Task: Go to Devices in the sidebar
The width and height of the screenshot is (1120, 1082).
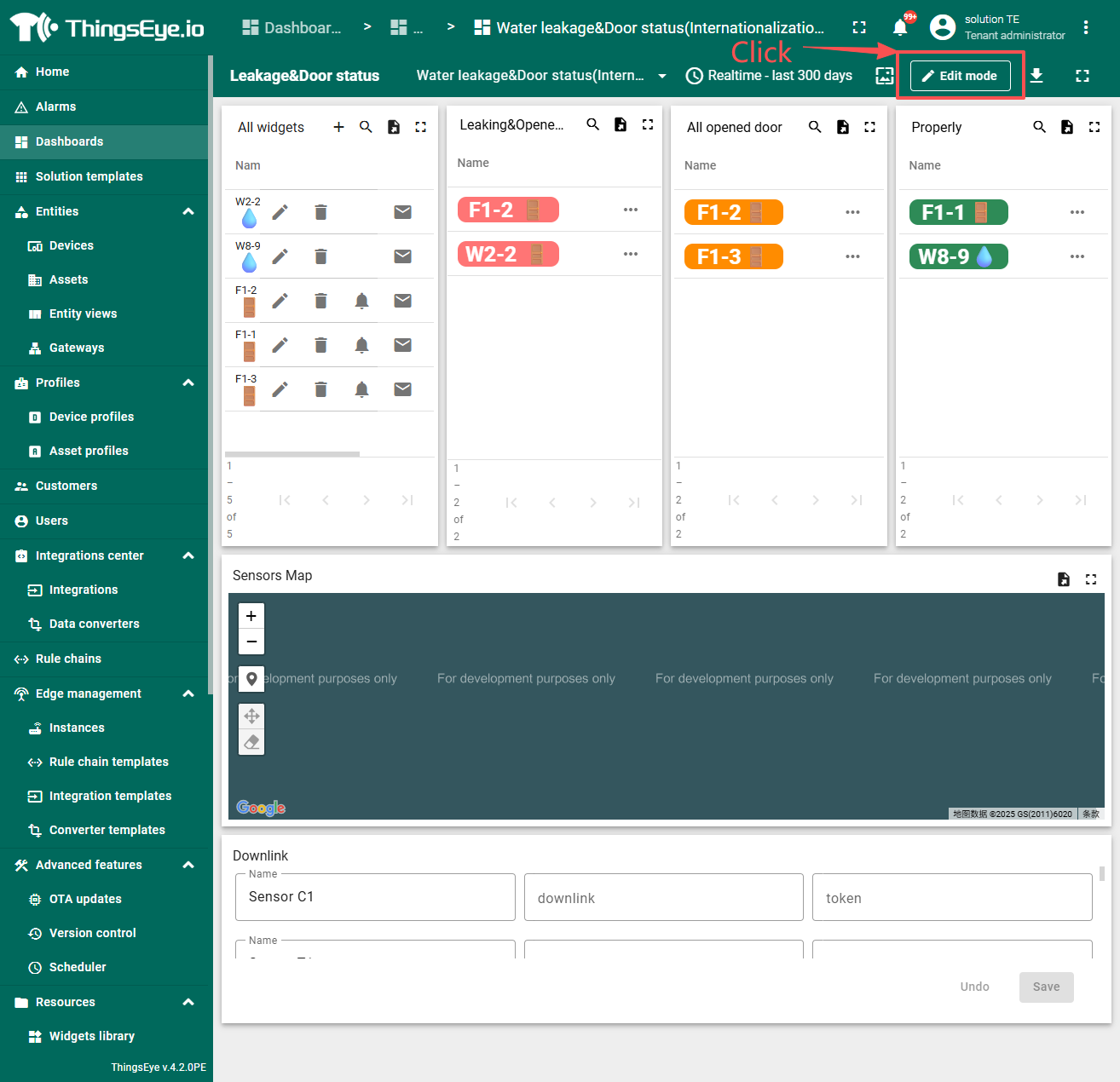Action: (x=72, y=245)
